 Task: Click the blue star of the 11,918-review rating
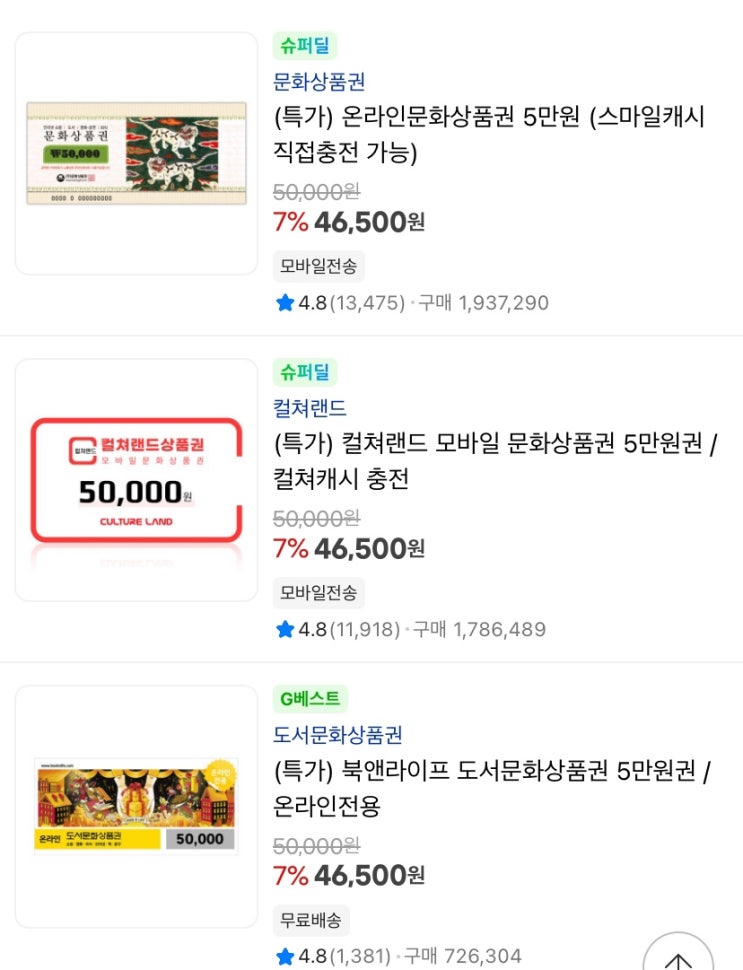(x=285, y=630)
